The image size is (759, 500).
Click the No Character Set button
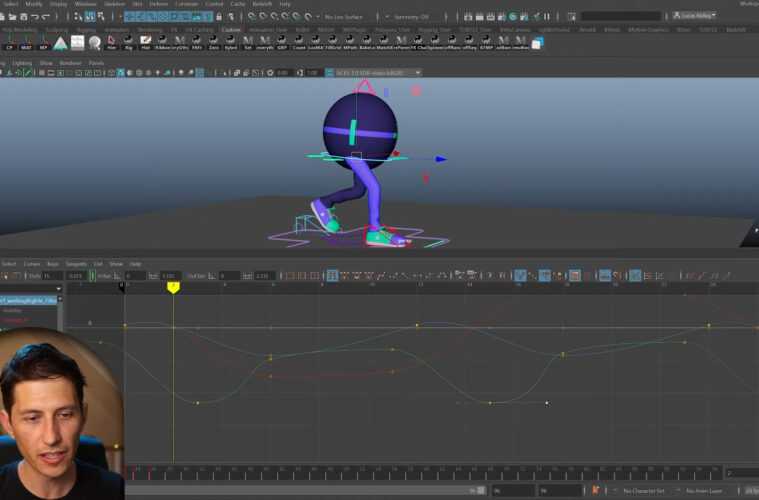tap(644, 491)
